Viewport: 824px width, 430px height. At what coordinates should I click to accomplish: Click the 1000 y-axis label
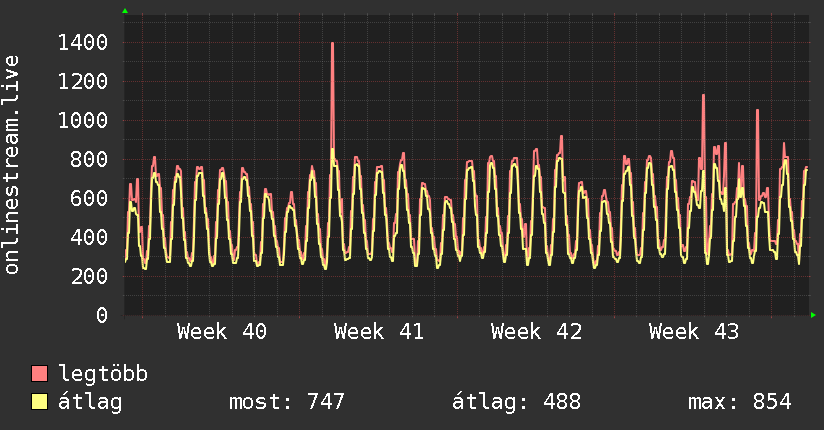[x=83, y=120]
